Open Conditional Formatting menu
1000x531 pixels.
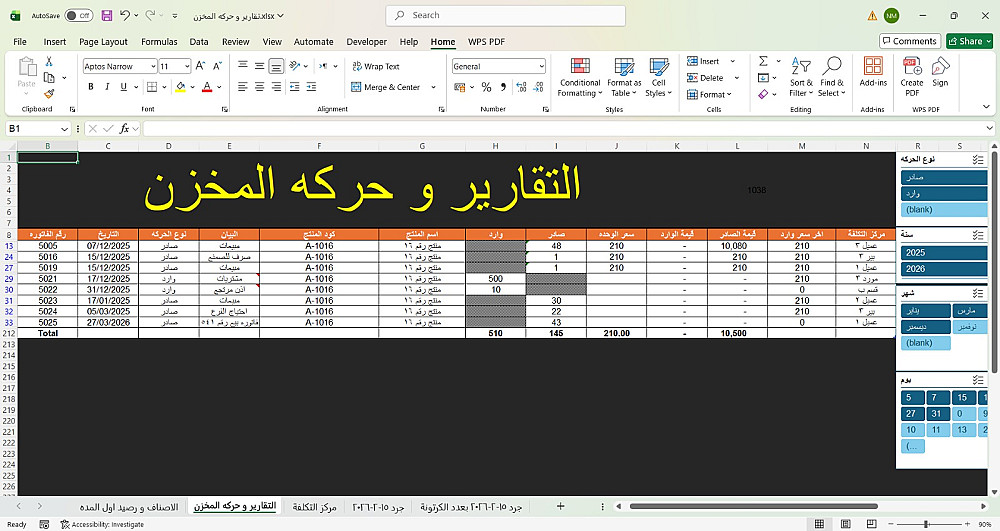tap(580, 77)
